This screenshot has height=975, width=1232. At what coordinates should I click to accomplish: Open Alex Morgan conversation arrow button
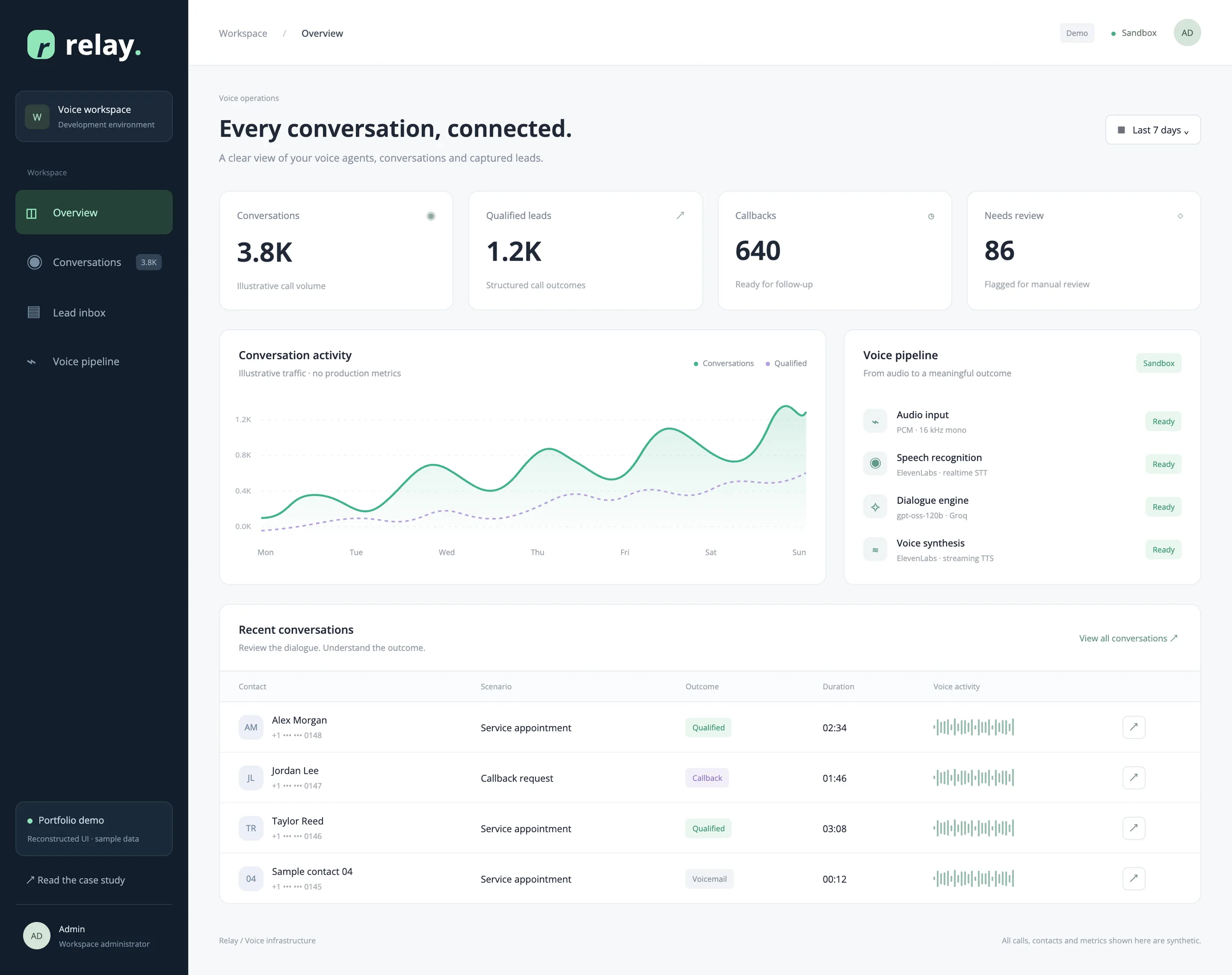point(1134,727)
